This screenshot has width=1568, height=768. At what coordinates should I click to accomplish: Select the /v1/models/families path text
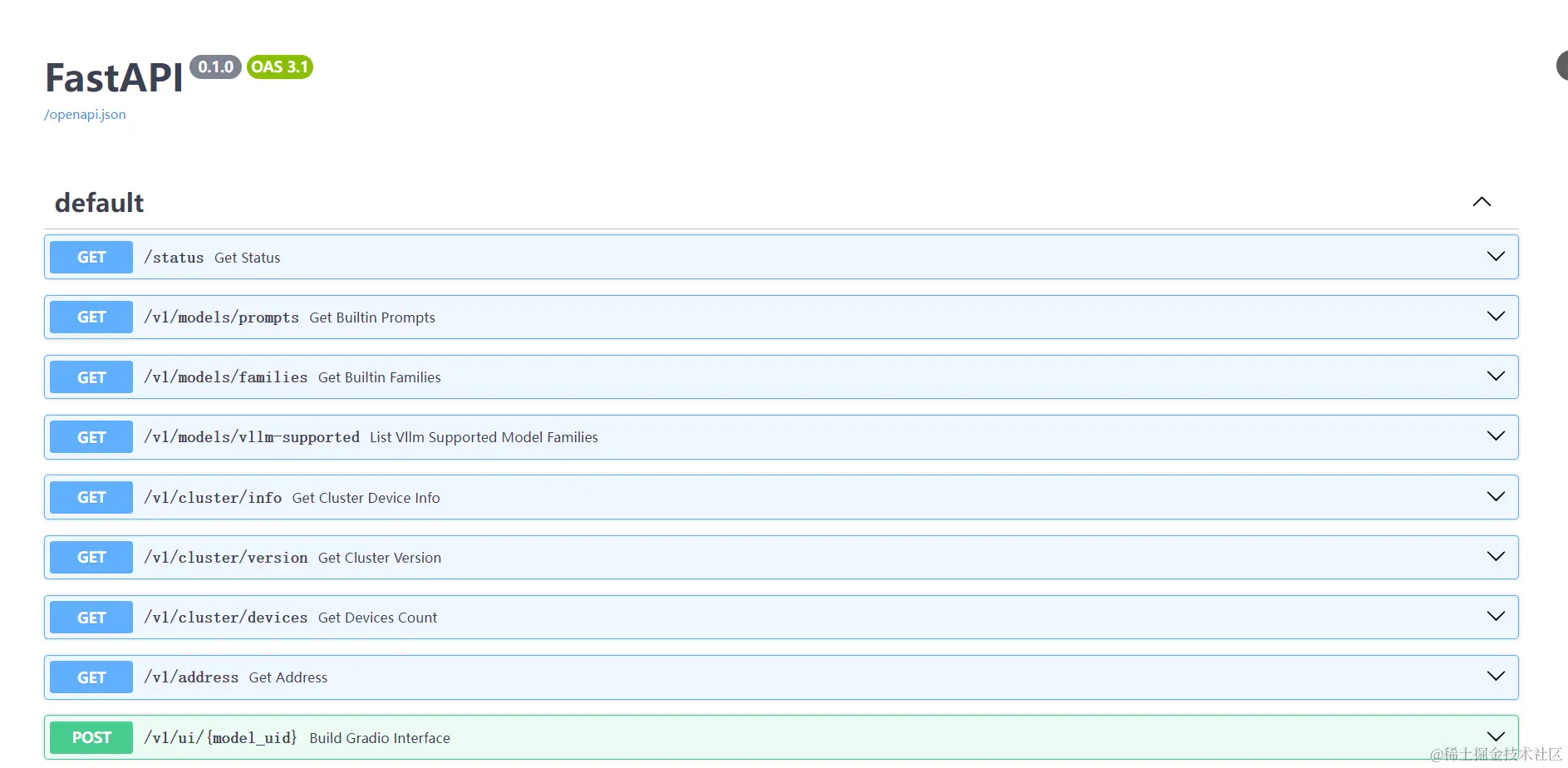click(x=225, y=377)
